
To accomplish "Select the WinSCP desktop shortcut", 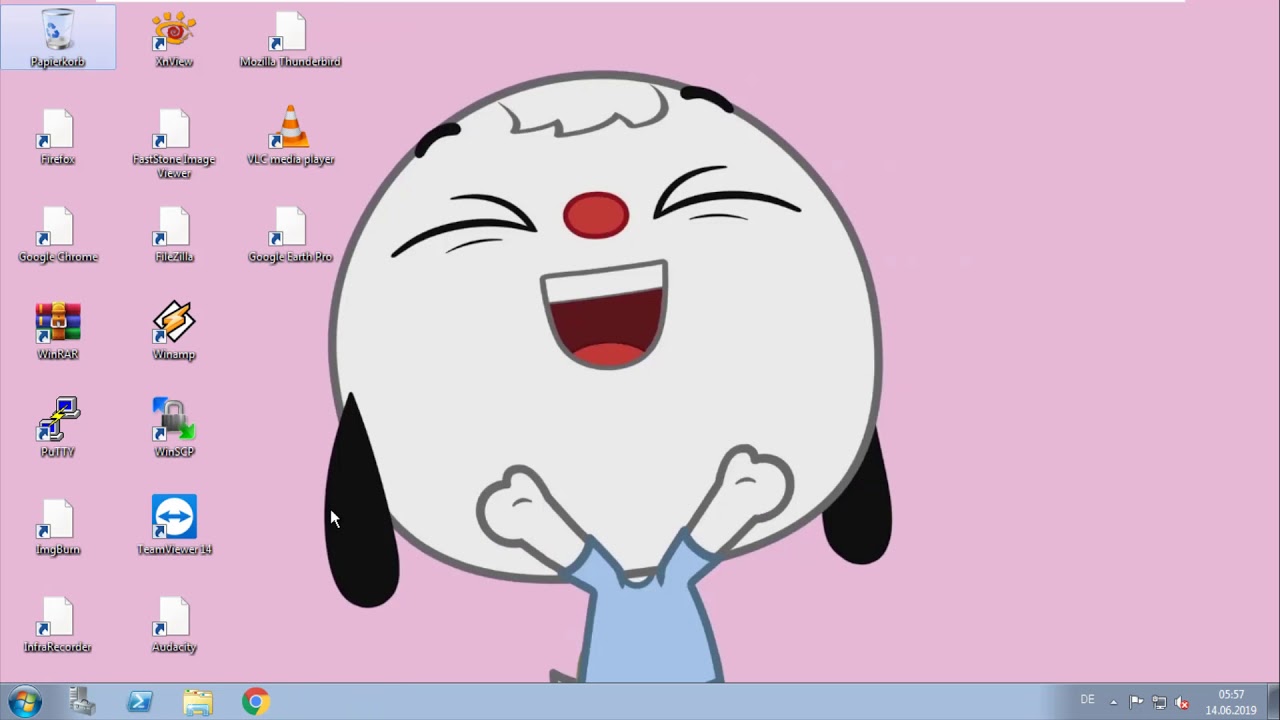I will click(174, 429).
